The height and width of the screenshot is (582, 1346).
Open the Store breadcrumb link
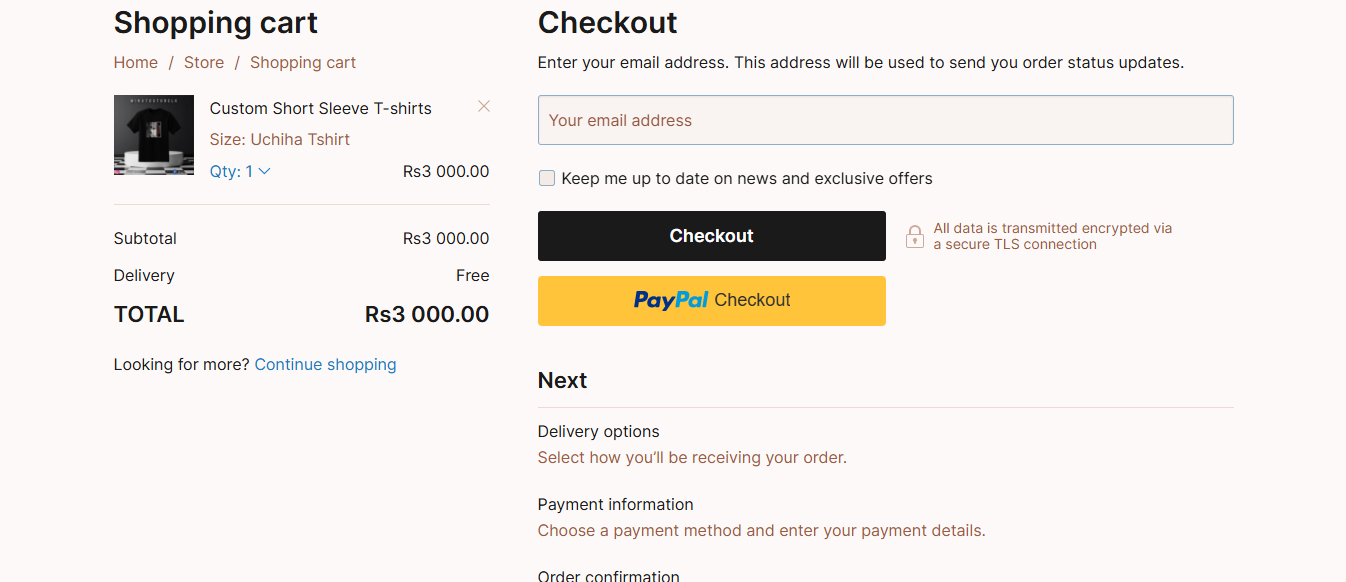[x=204, y=62]
